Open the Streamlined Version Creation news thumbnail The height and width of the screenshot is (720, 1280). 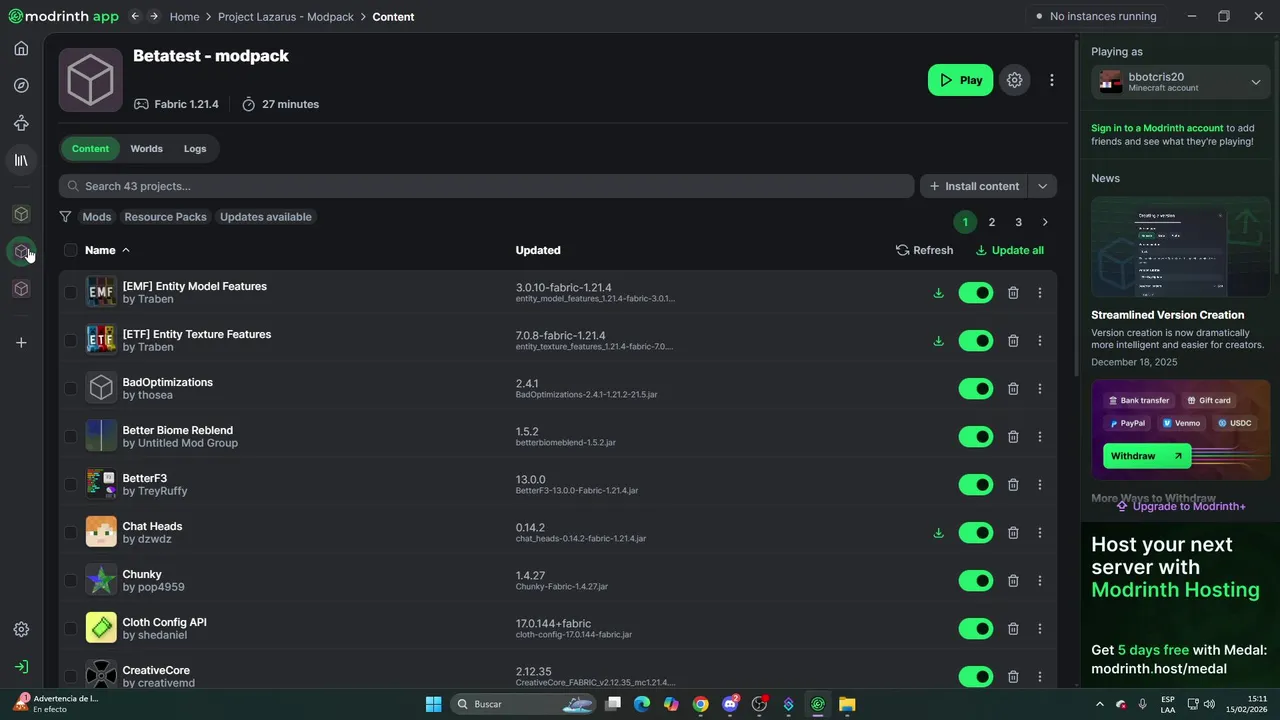tap(1180, 247)
